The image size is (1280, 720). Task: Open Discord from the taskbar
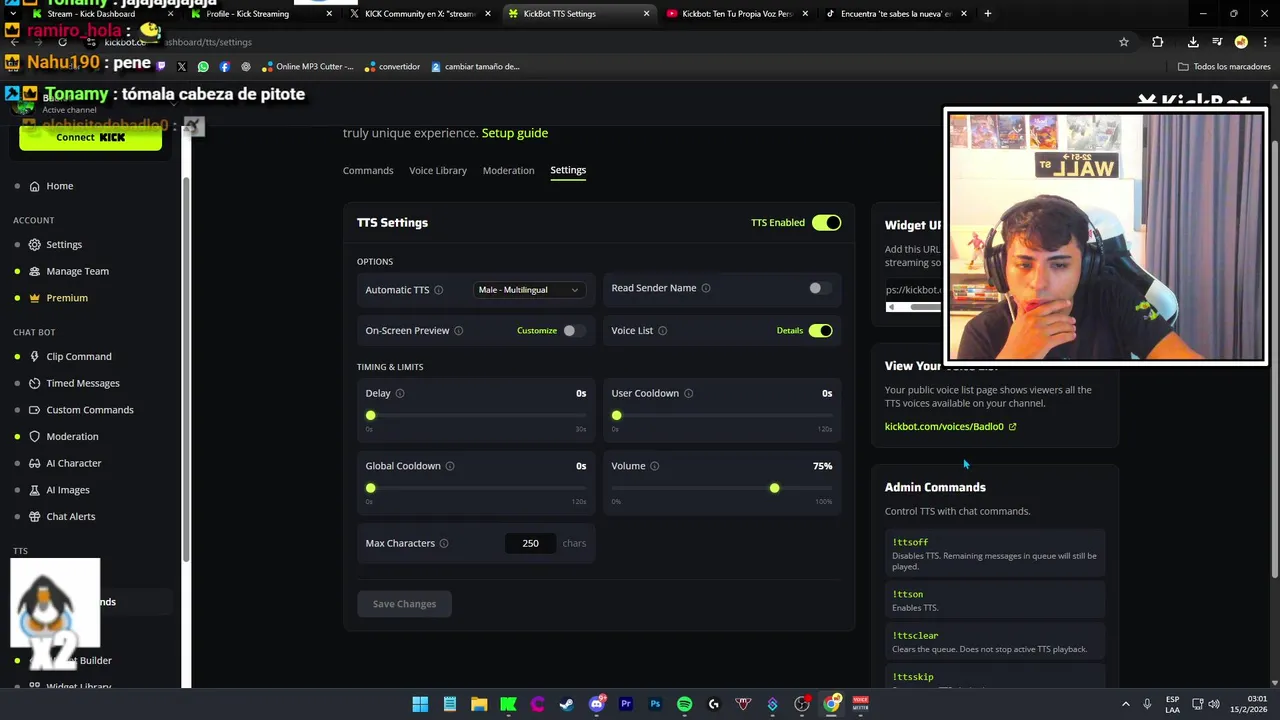pyautogui.click(x=597, y=704)
